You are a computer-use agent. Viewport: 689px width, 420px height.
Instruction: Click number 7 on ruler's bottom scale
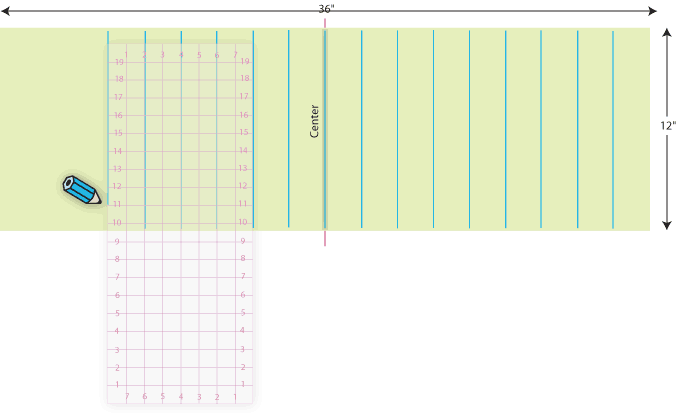click(x=127, y=396)
